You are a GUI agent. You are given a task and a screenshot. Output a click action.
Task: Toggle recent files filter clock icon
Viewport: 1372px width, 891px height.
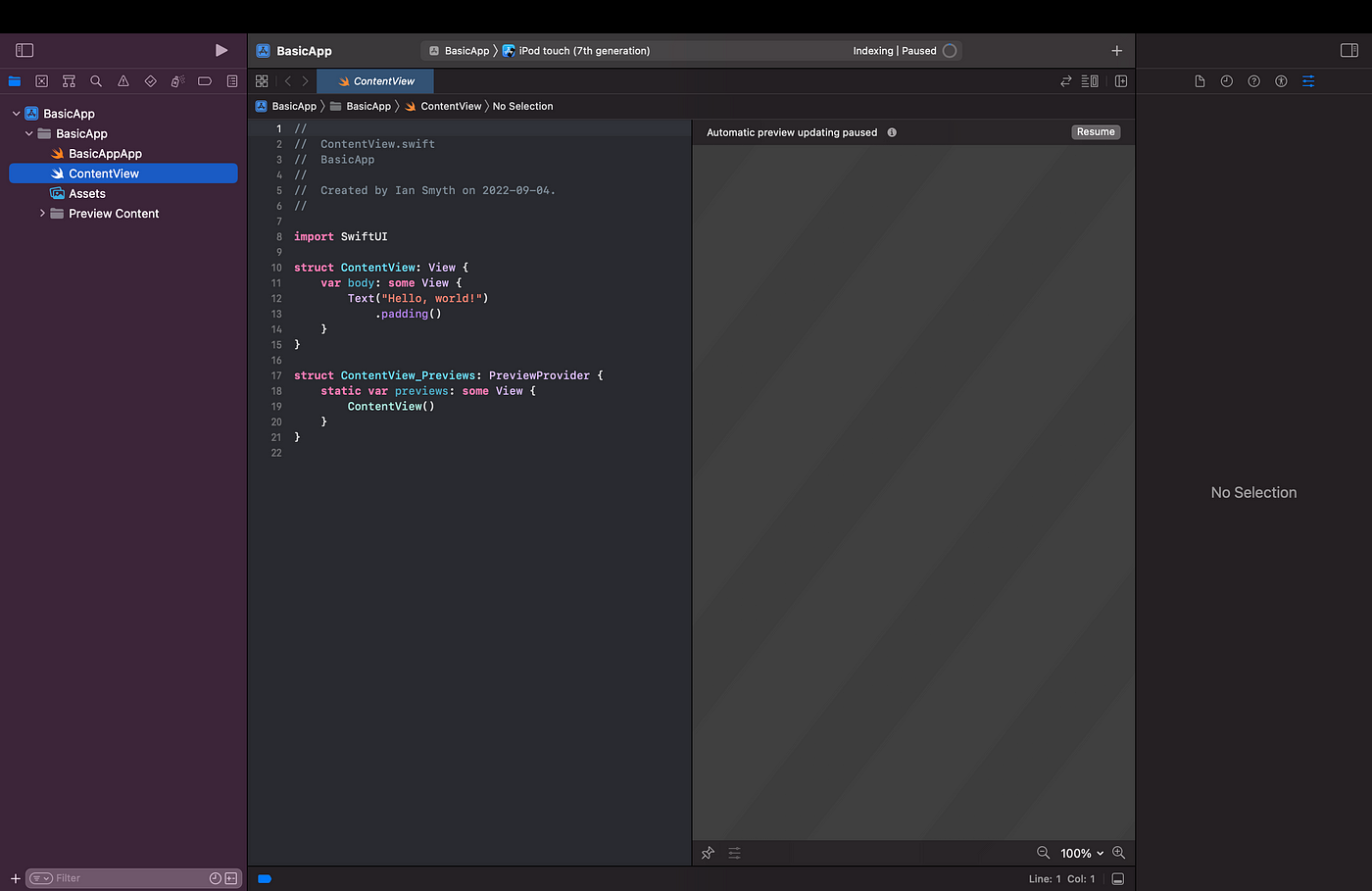[x=216, y=878]
